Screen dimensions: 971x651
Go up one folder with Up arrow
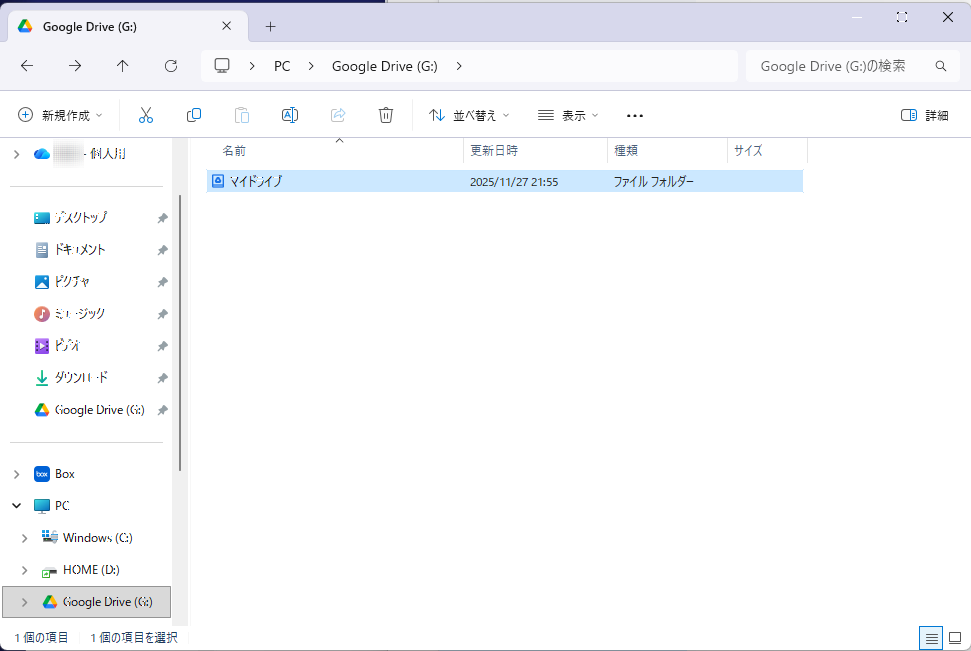[123, 66]
